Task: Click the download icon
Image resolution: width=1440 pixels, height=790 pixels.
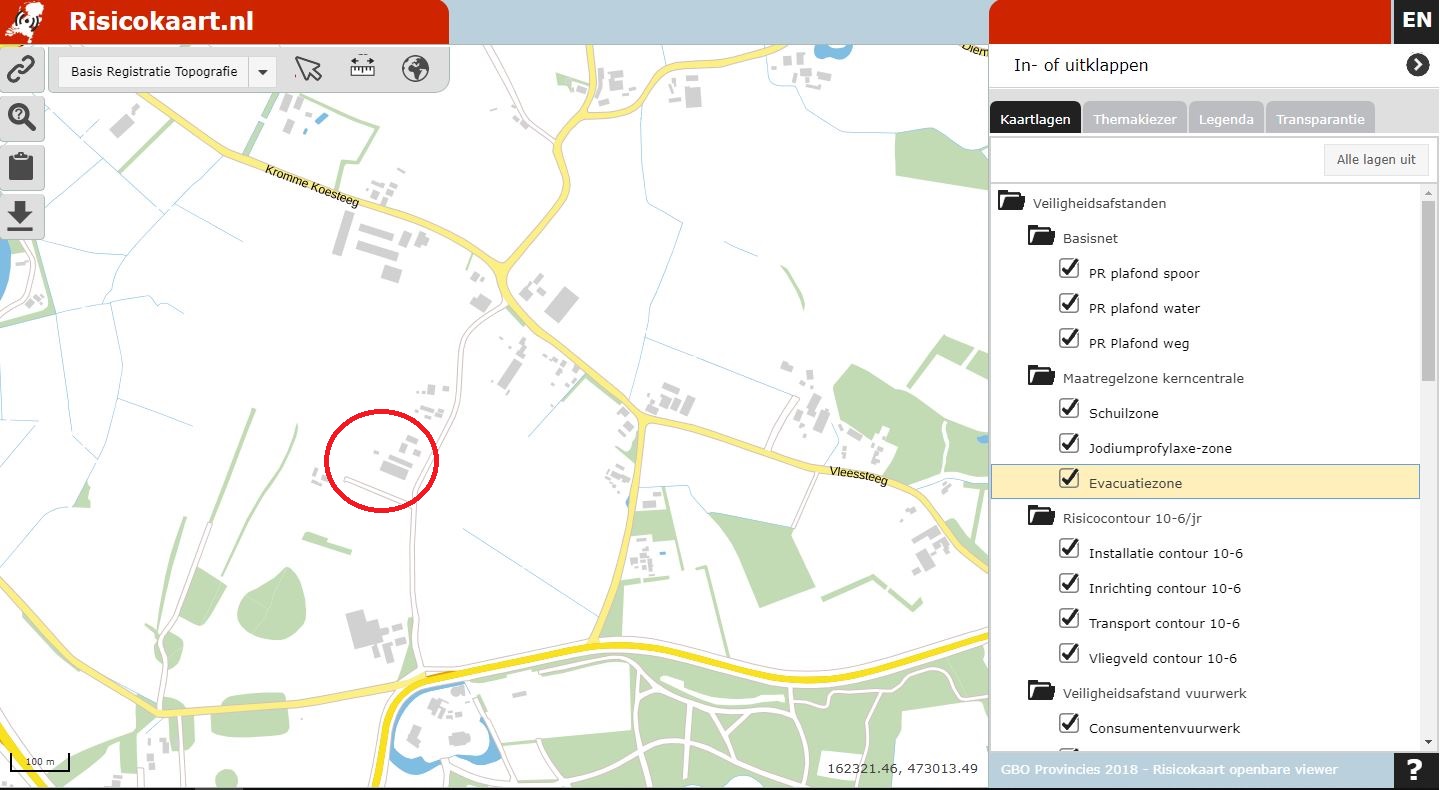Action: [x=21, y=216]
